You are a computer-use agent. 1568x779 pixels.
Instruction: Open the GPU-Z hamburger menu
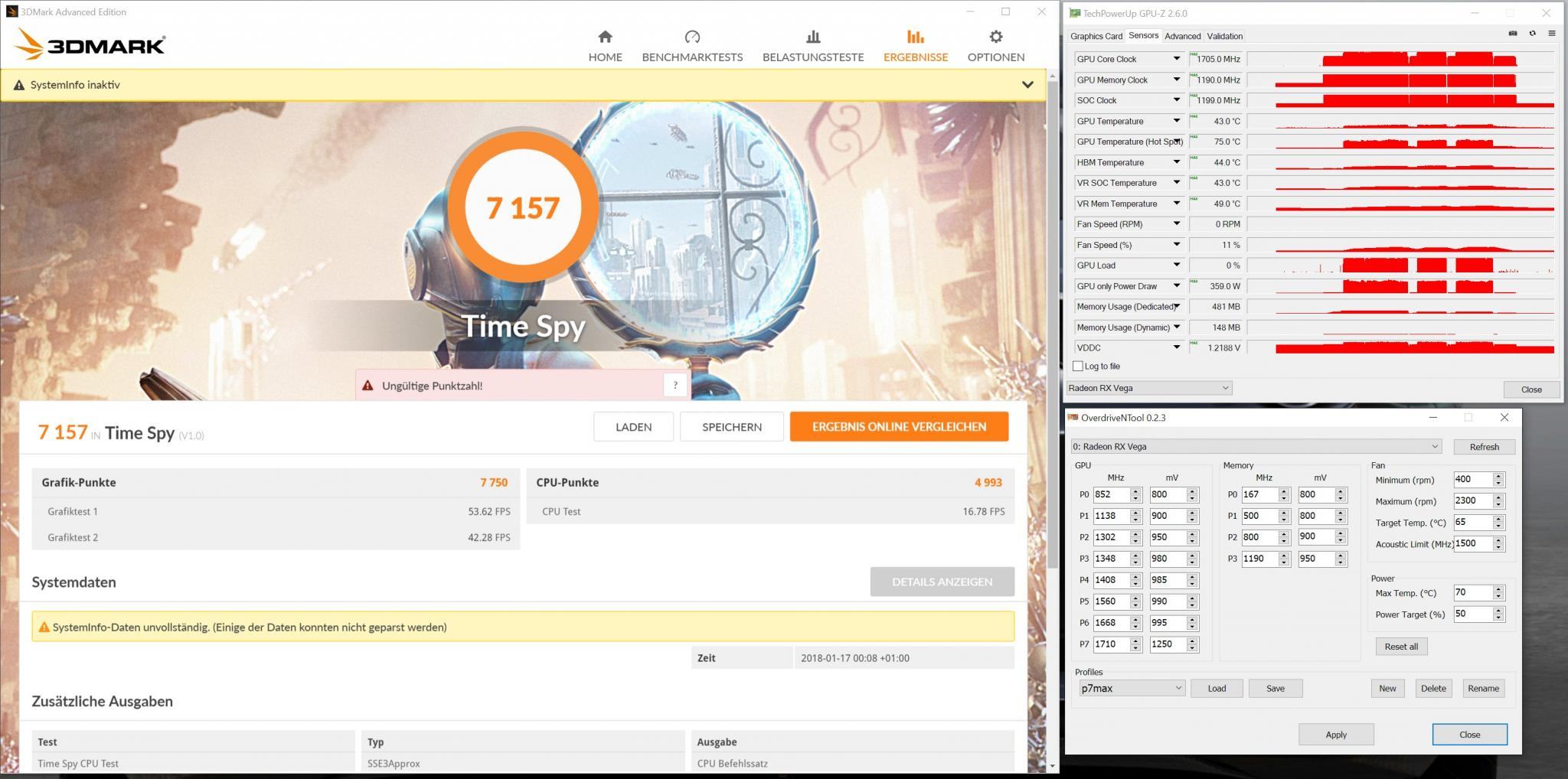(x=1552, y=34)
